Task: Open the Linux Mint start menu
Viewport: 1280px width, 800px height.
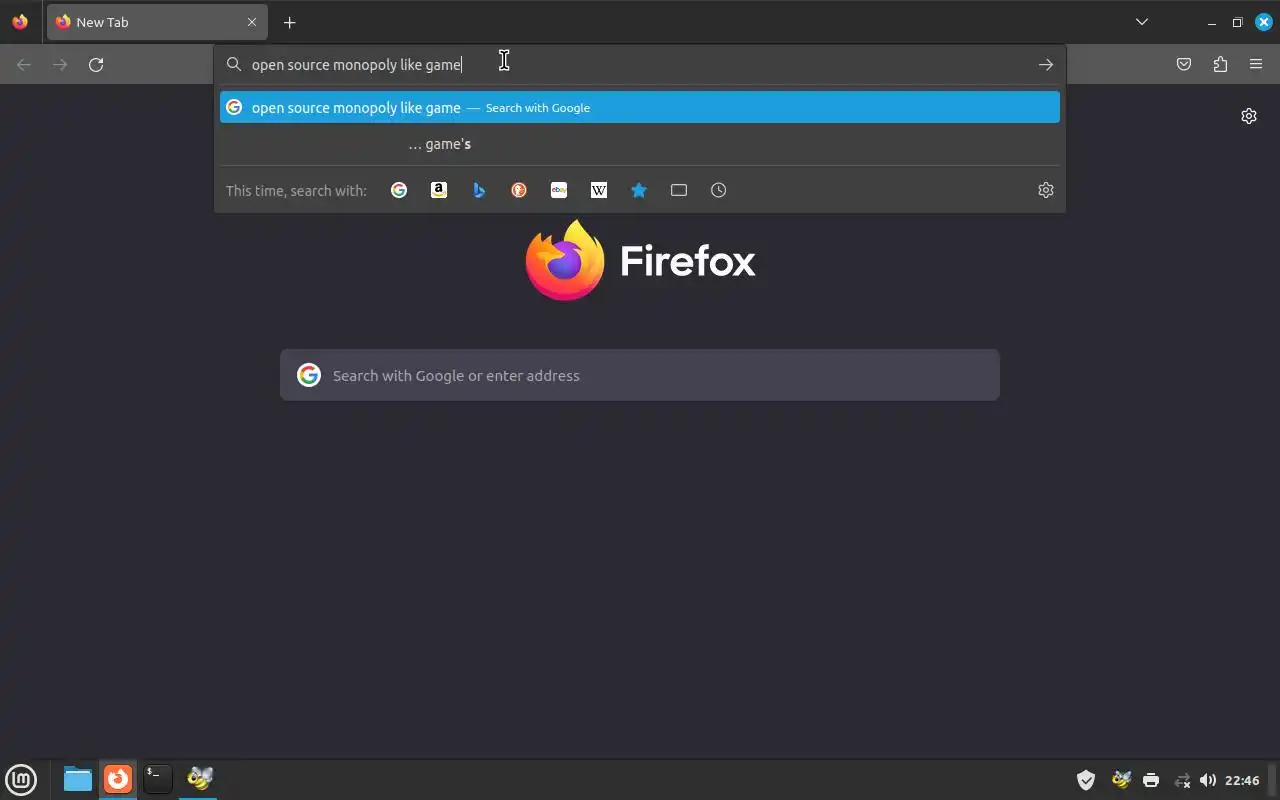Action: click(x=21, y=779)
